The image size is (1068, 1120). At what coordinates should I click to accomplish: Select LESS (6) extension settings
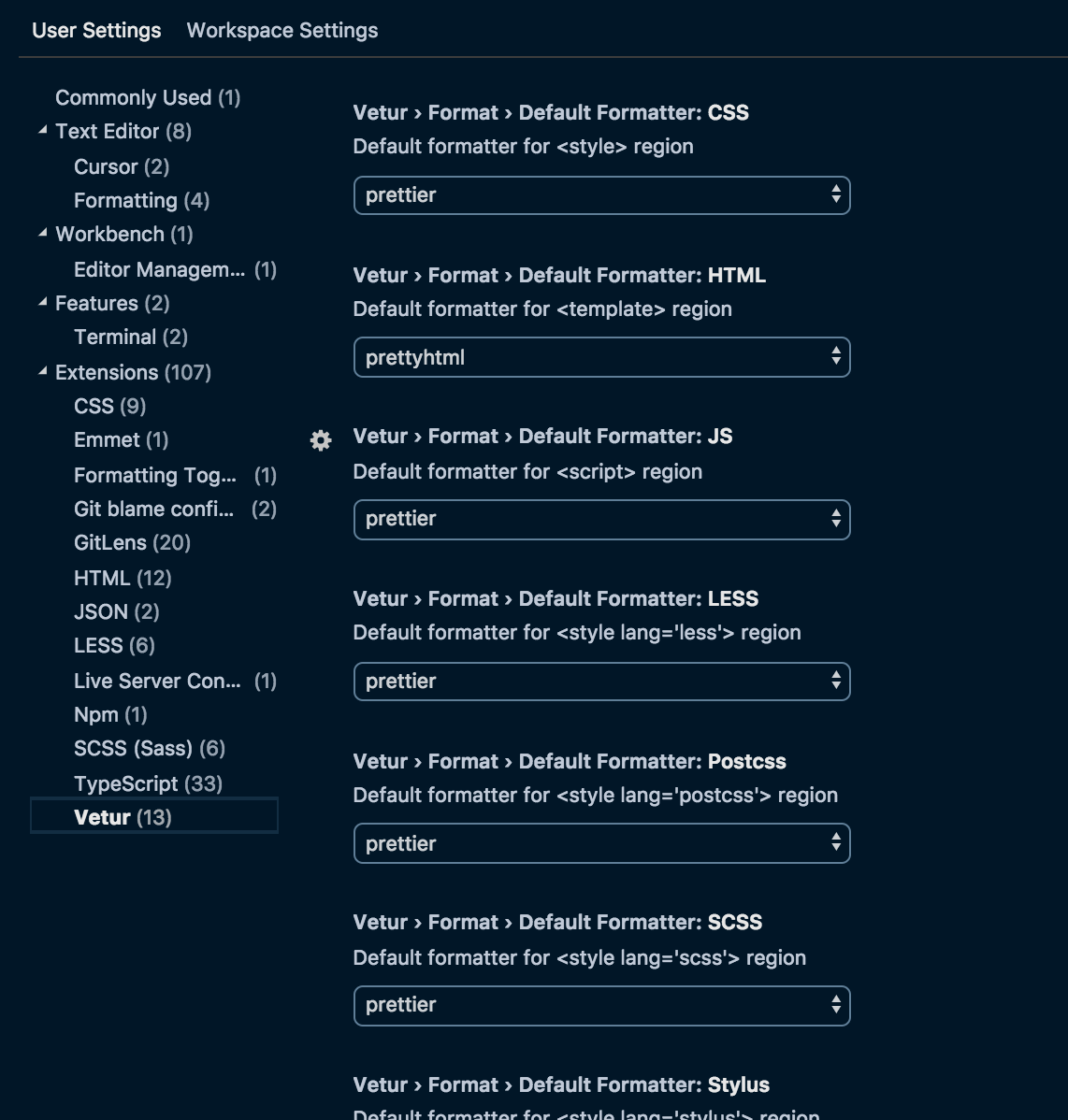(x=114, y=646)
